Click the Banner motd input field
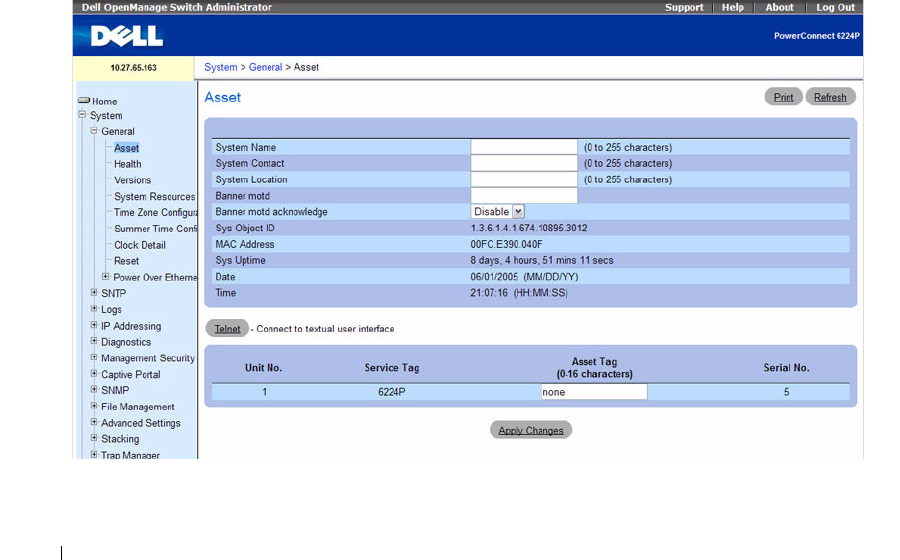This screenshot has height=560, width=900. (524, 195)
